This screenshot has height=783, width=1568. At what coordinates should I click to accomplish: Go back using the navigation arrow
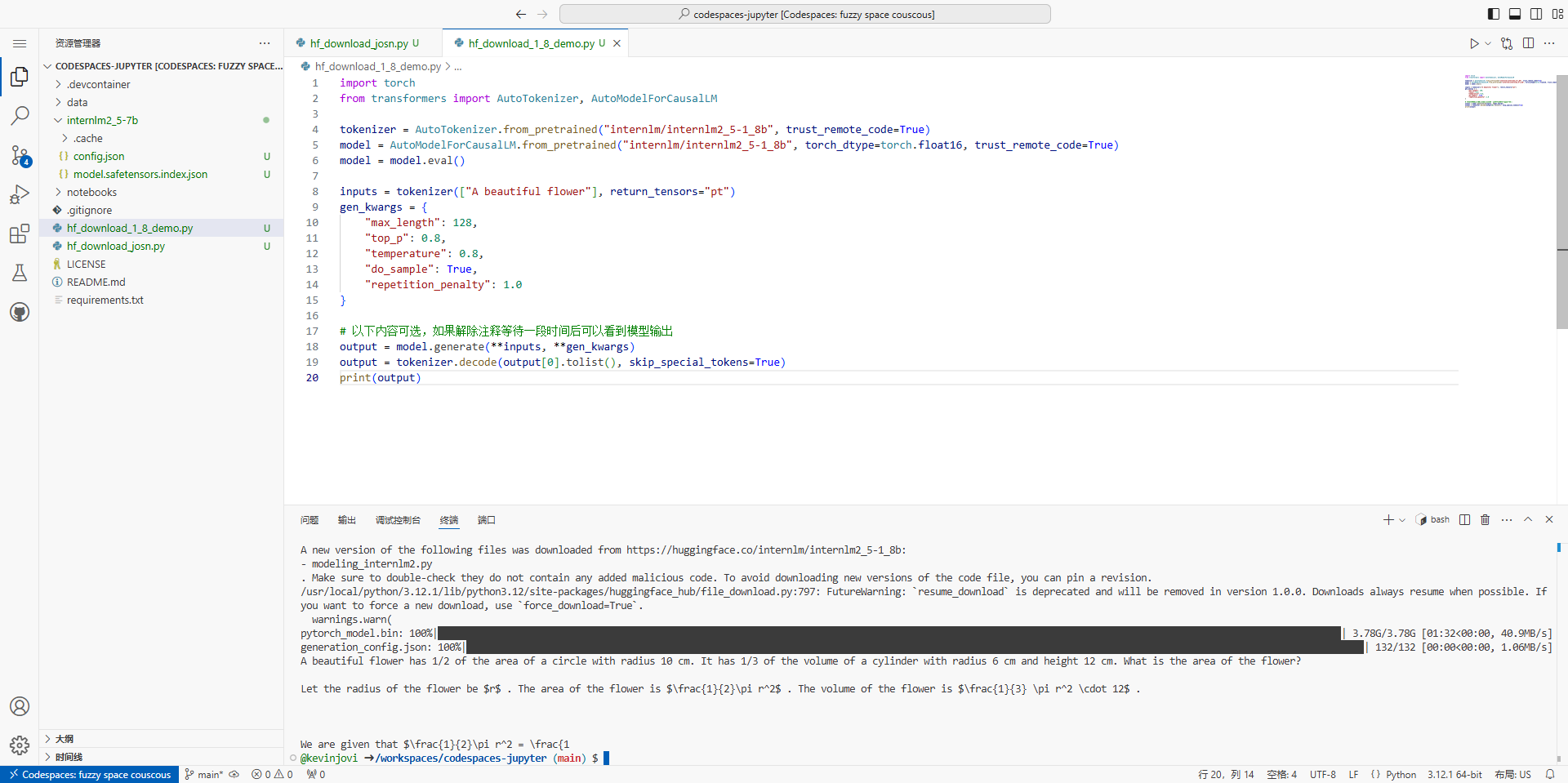[521, 14]
